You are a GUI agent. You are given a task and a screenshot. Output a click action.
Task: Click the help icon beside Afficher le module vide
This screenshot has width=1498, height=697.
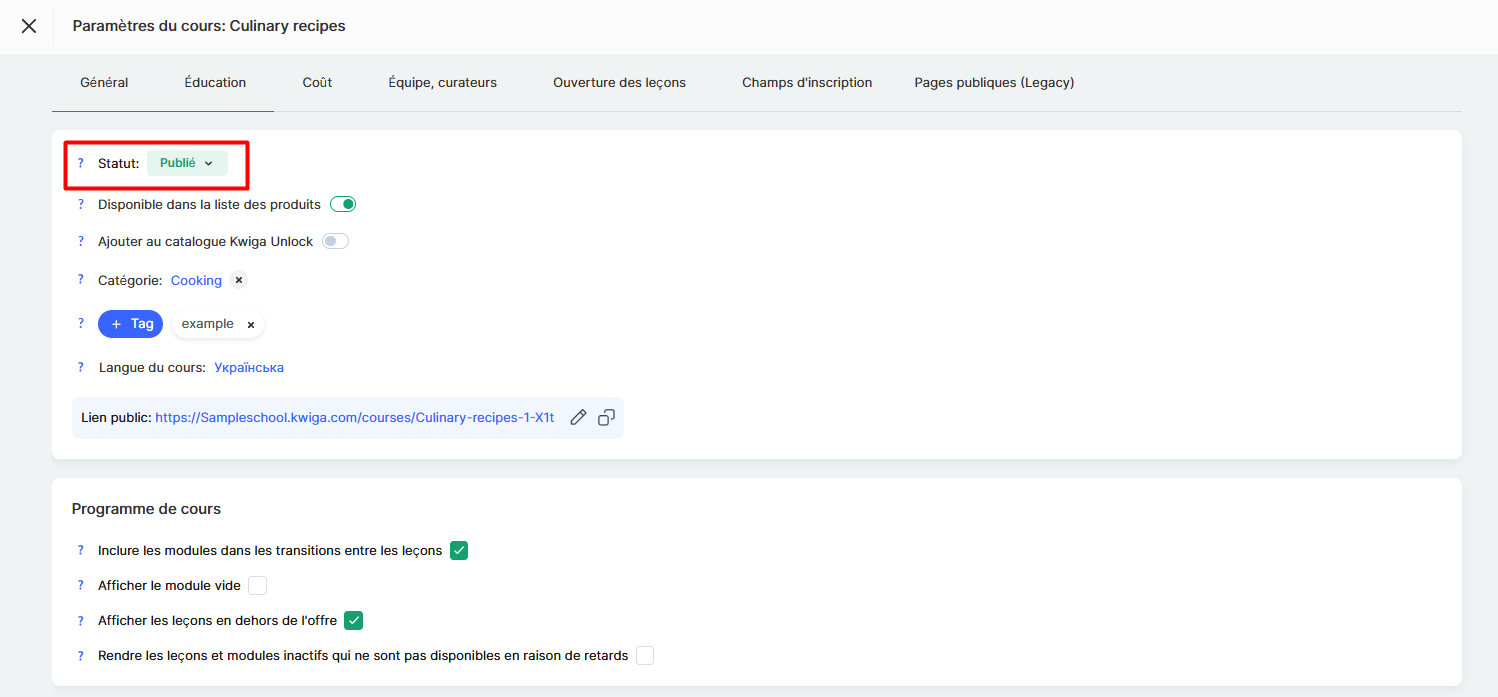click(81, 585)
